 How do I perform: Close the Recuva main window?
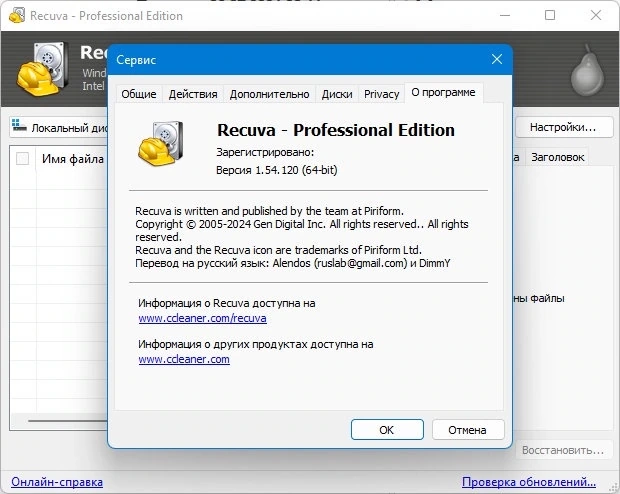point(595,15)
